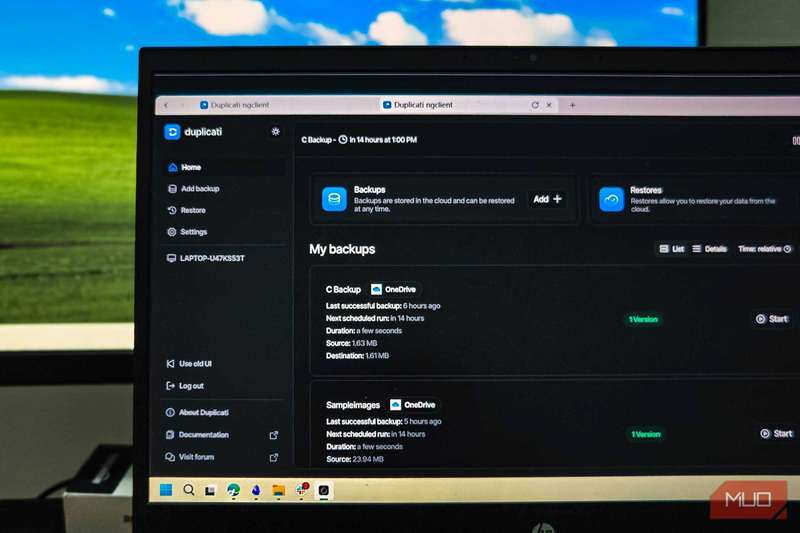Click the browser reload icon
The width and height of the screenshot is (800, 533).
(535, 105)
